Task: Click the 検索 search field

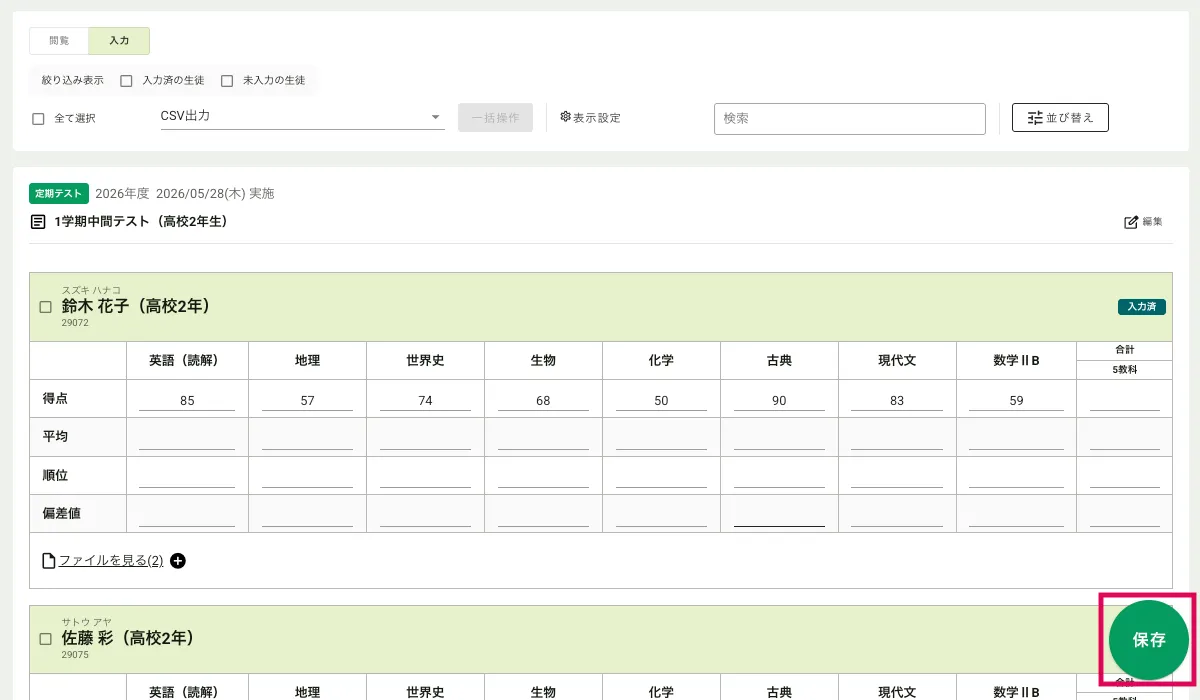Action: tap(849, 118)
